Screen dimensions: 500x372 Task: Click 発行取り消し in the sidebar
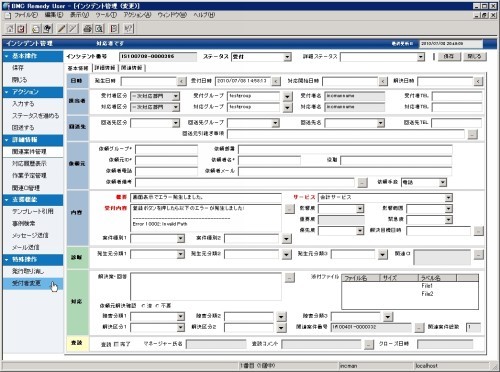(28, 271)
